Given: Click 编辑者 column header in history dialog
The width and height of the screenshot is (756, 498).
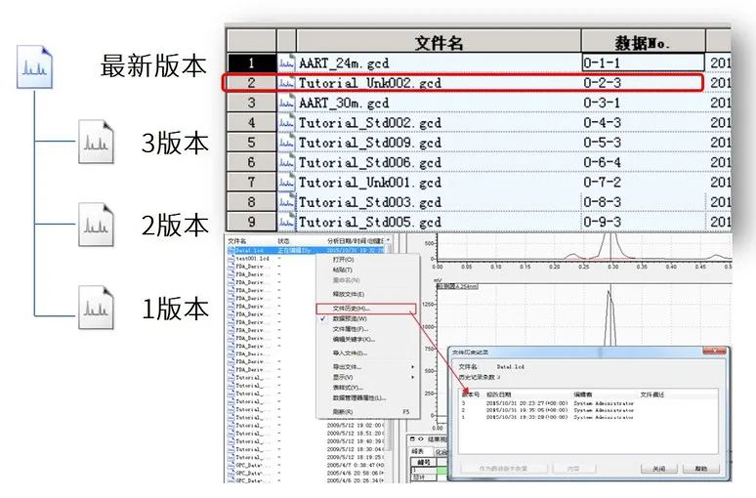Looking at the screenshot, I should [582, 394].
